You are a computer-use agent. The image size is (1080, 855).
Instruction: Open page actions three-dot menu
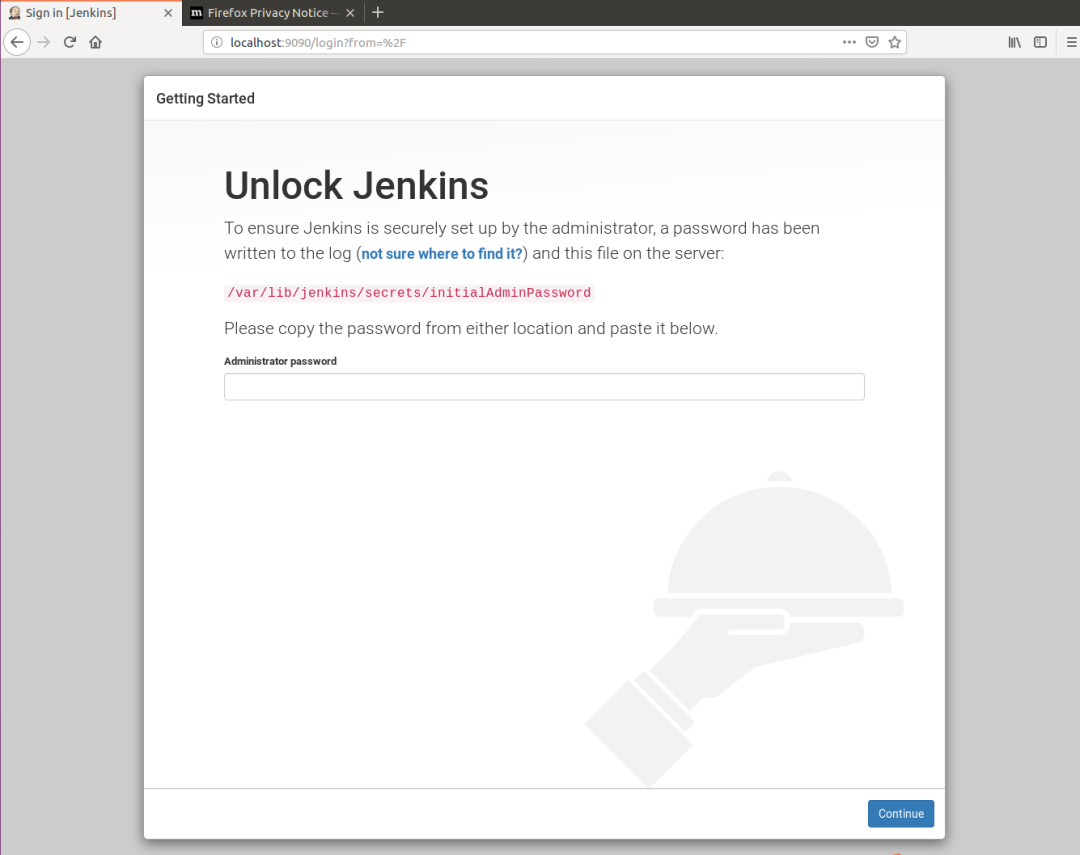tap(849, 42)
